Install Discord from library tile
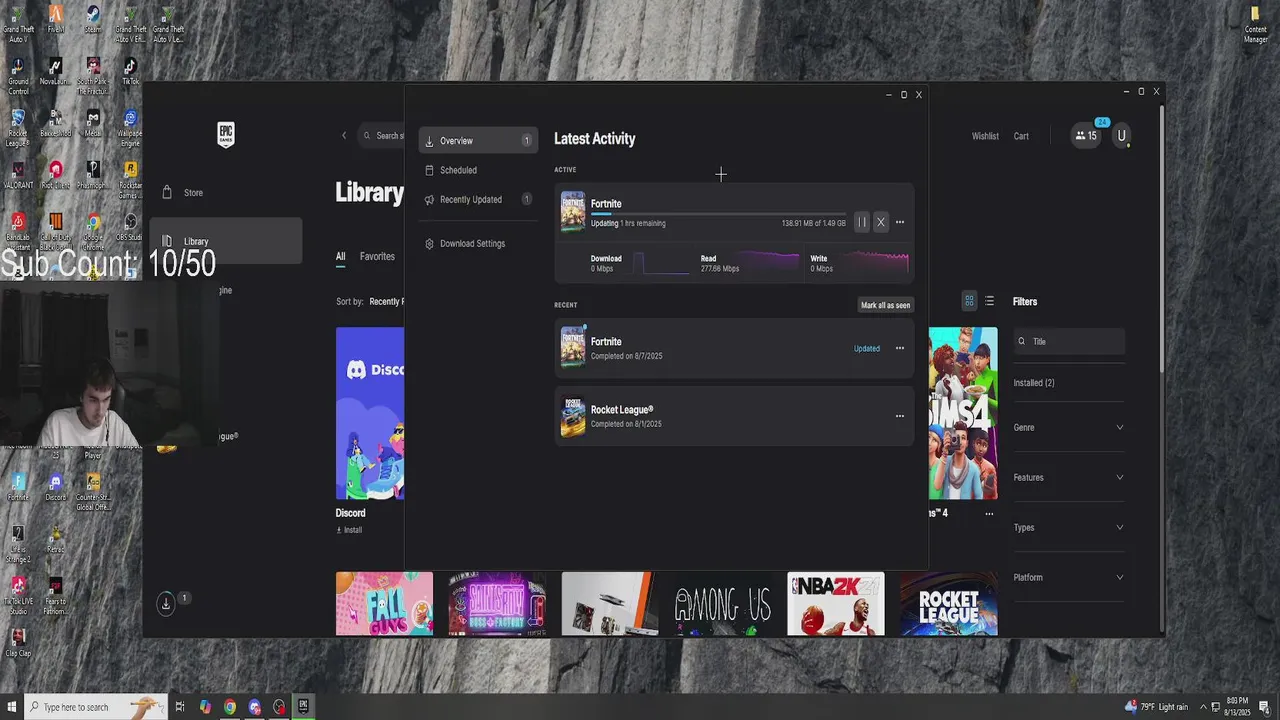Screen dimensions: 1280x720 coord(349,530)
